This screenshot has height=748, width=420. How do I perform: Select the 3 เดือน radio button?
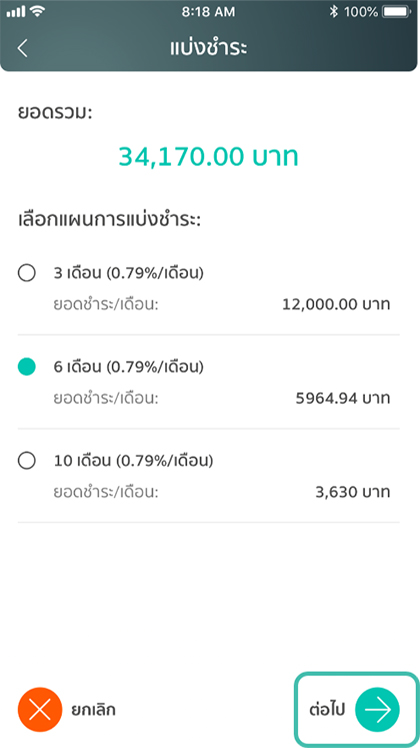pos(26,273)
